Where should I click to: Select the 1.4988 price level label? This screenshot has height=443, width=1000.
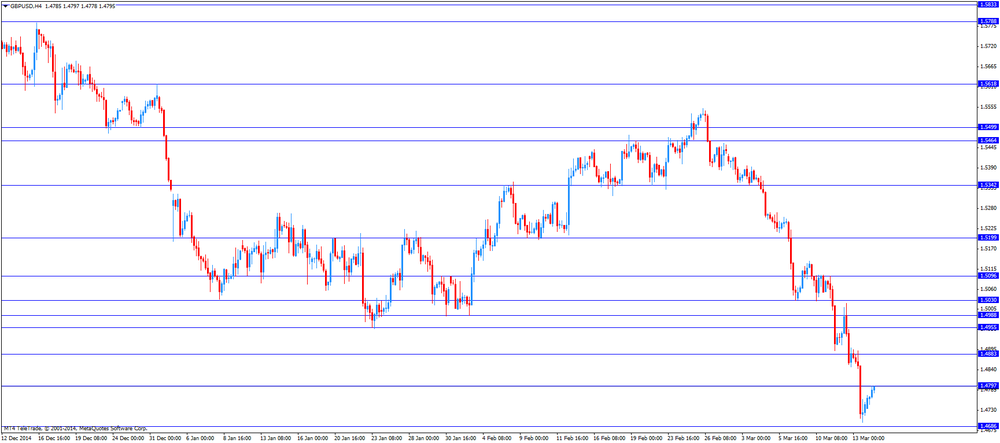click(988, 315)
